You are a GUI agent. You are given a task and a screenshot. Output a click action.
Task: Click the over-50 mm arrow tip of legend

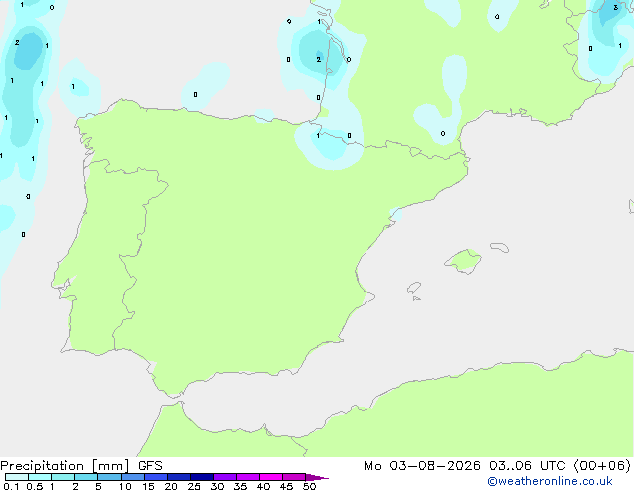[x=317, y=477]
